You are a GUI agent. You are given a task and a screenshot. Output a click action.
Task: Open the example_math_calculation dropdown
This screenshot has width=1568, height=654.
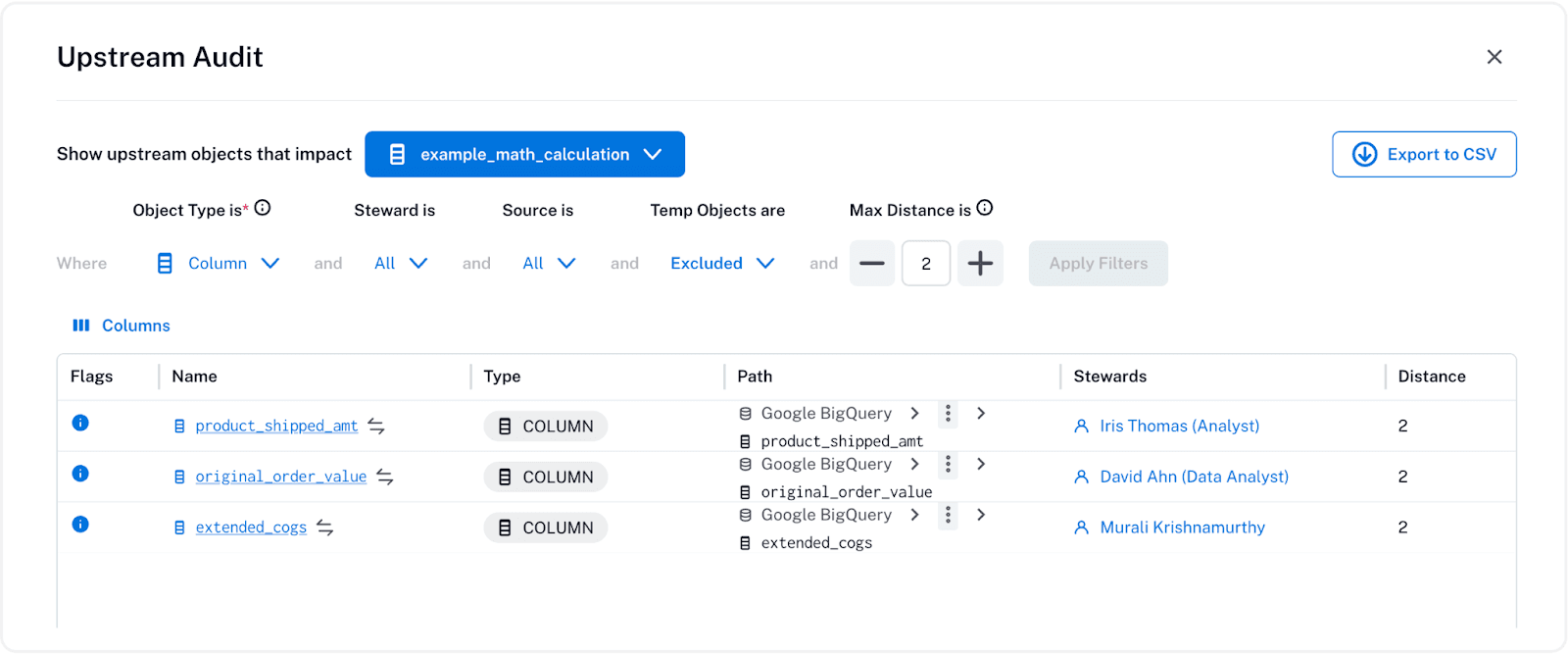coord(524,155)
